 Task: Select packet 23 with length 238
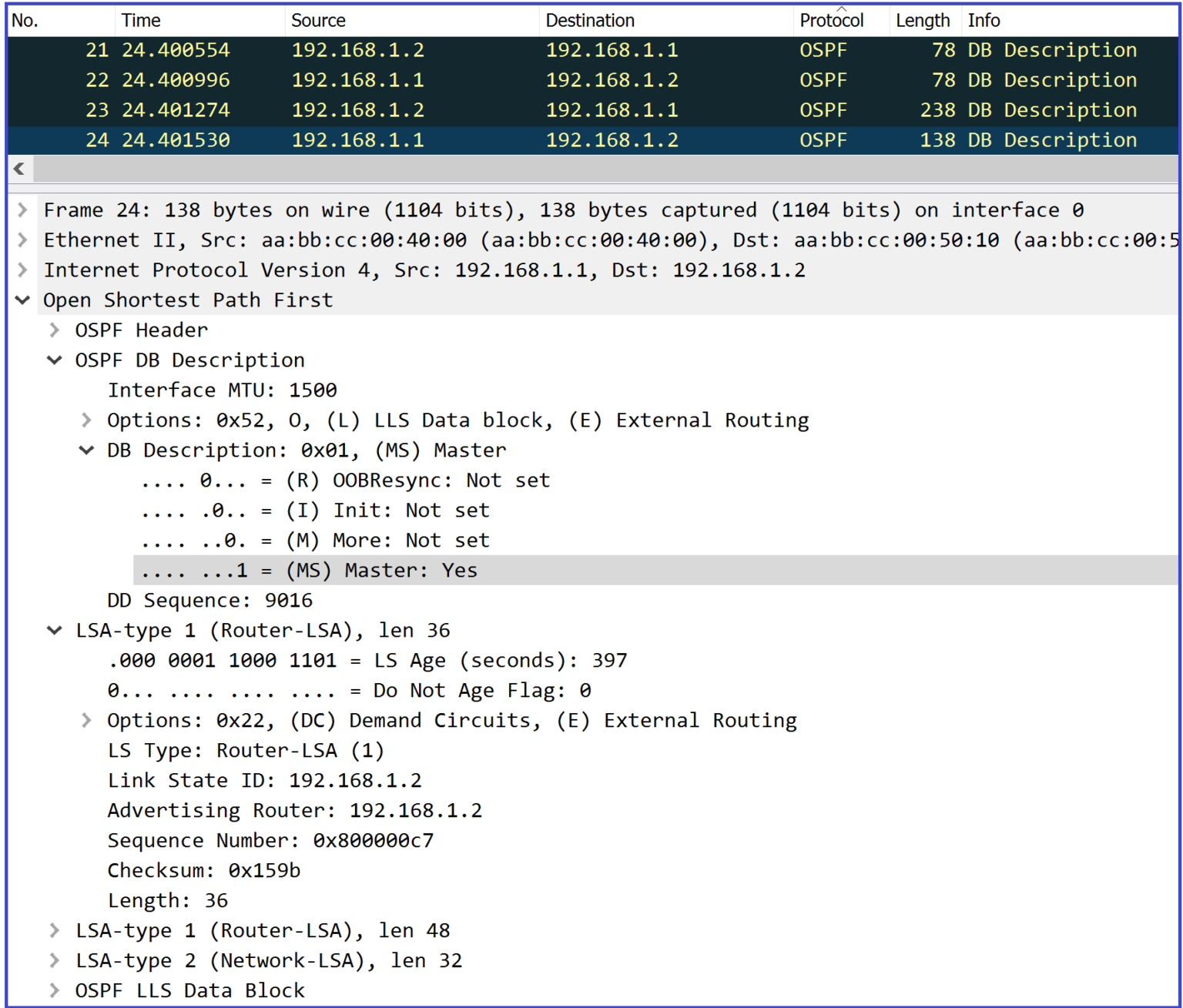[385, 109]
